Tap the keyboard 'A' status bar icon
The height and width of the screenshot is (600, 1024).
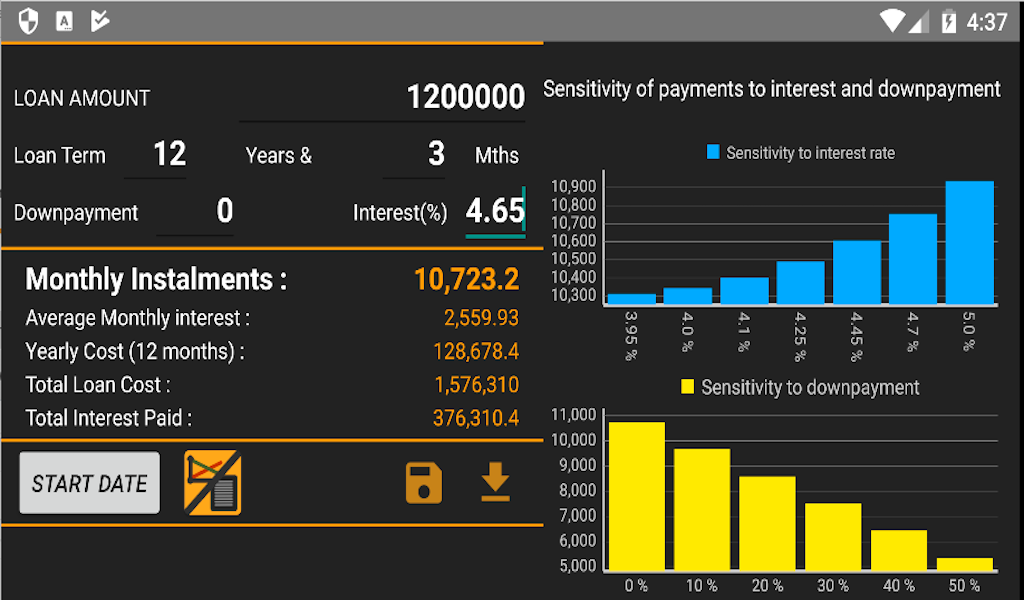pyautogui.click(x=64, y=22)
